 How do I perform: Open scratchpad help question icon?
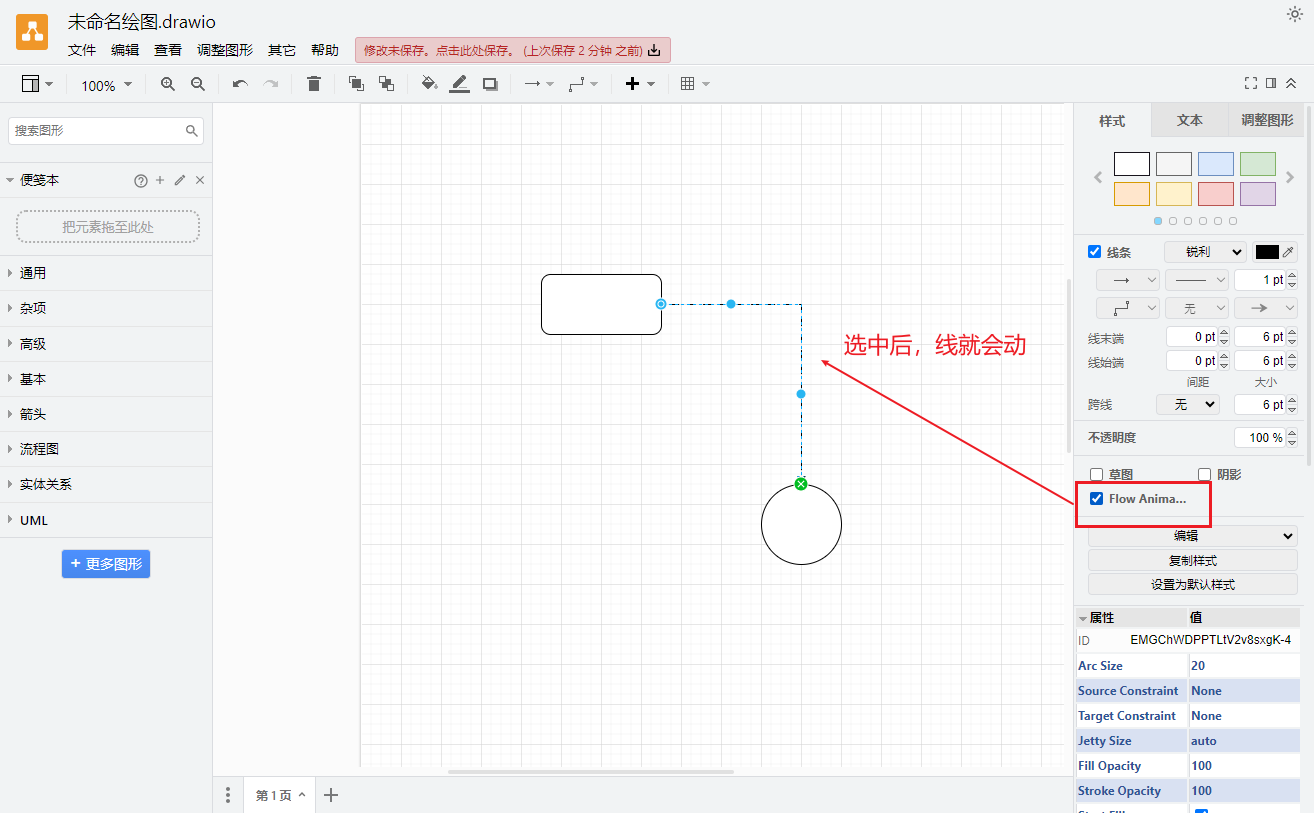click(x=141, y=180)
